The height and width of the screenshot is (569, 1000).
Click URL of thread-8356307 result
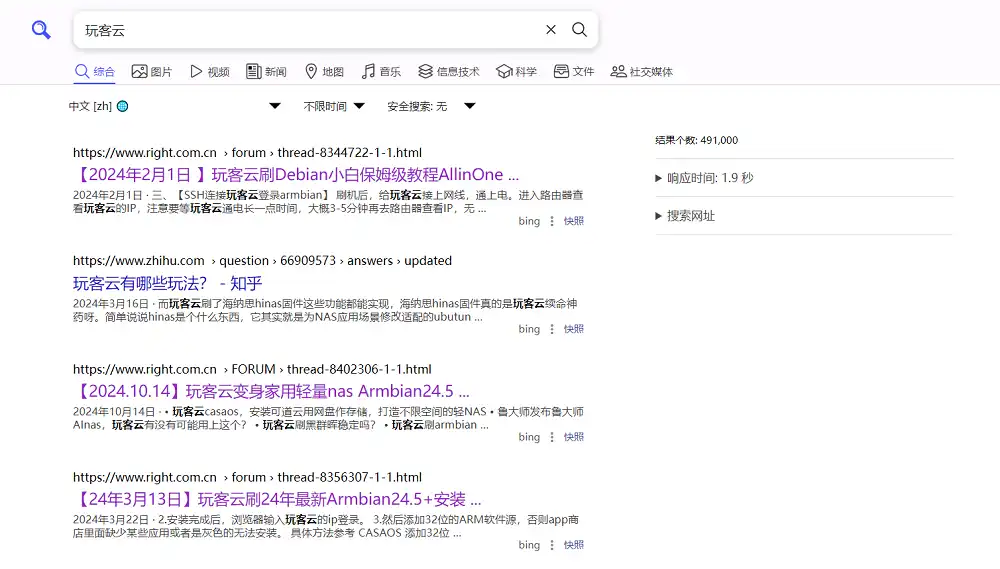click(x=247, y=477)
